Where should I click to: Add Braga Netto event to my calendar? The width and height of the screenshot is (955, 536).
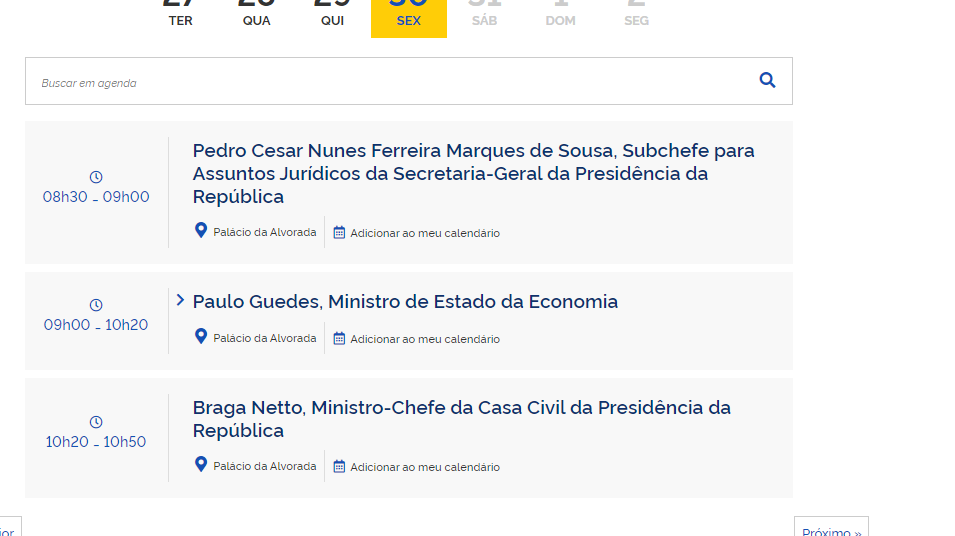click(424, 467)
